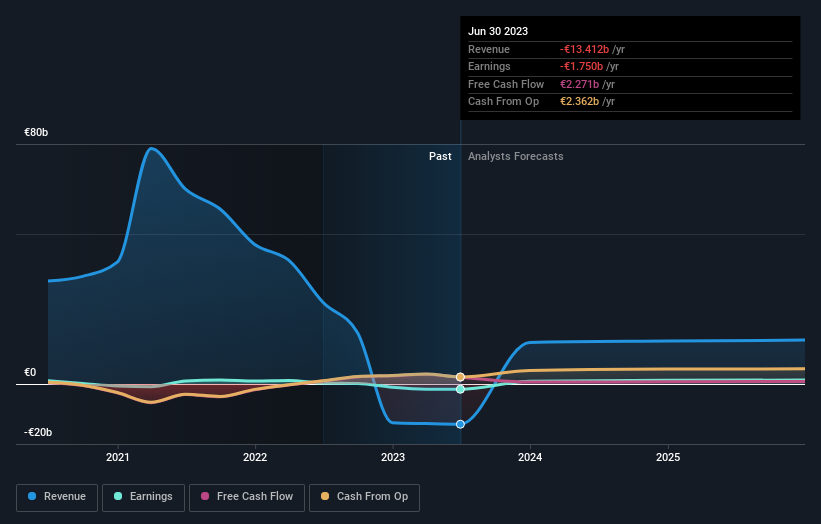
Task: Click the -€13.412b revenue value
Action: 584,49
